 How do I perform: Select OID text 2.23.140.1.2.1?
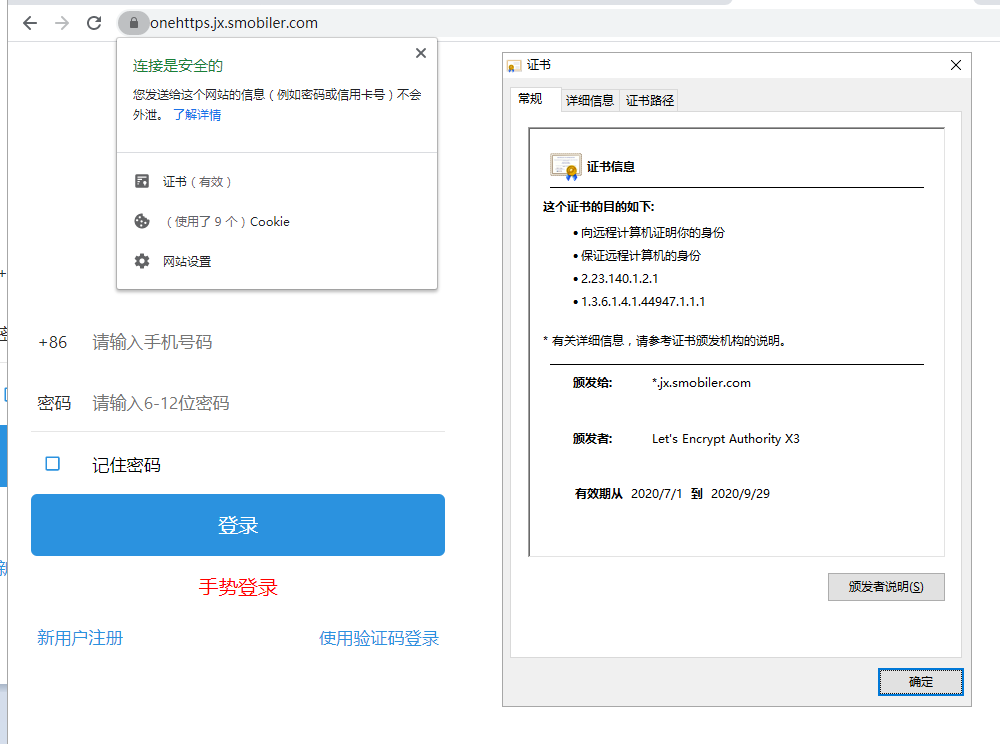619,279
